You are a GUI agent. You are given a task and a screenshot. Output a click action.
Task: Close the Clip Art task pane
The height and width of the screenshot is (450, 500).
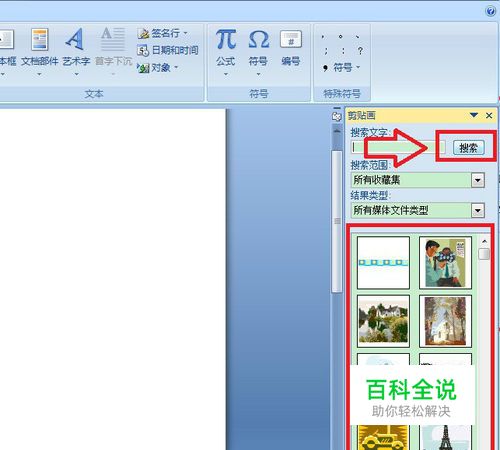(x=489, y=116)
